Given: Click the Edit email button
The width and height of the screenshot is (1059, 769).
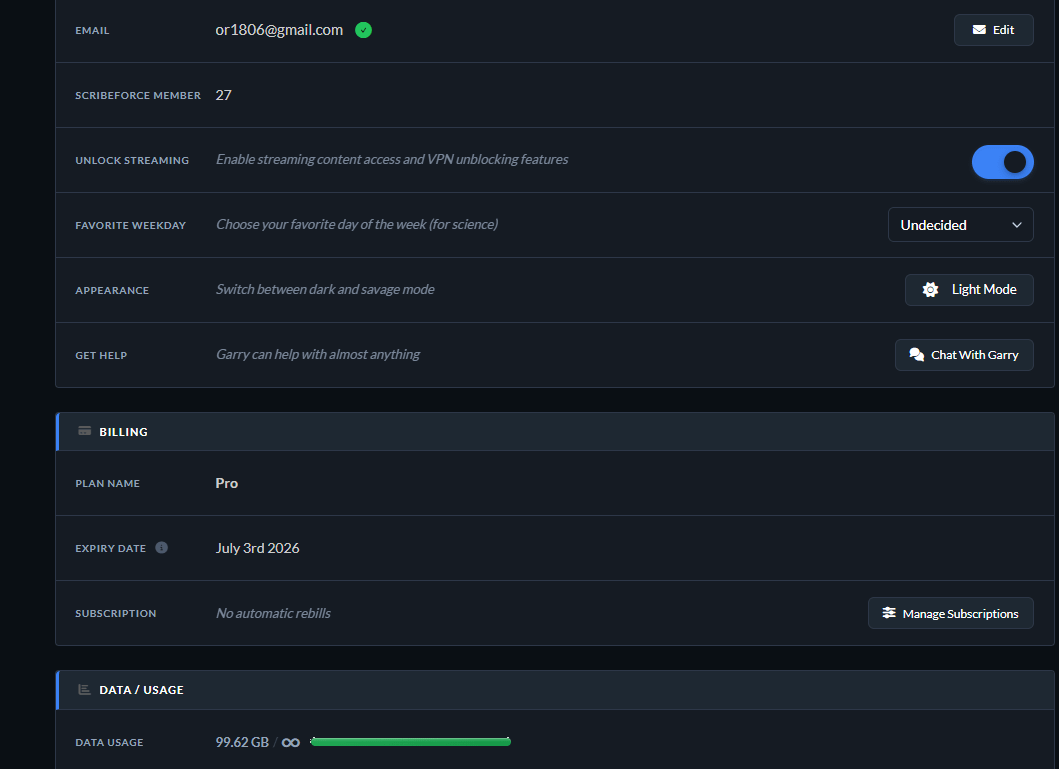Looking at the screenshot, I should pos(993,30).
